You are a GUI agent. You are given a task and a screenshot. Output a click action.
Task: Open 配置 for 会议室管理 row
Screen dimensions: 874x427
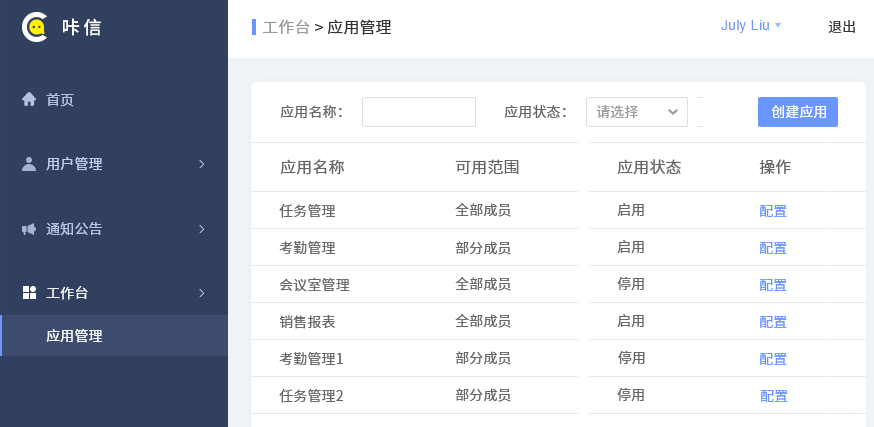[x=773, y=285]
